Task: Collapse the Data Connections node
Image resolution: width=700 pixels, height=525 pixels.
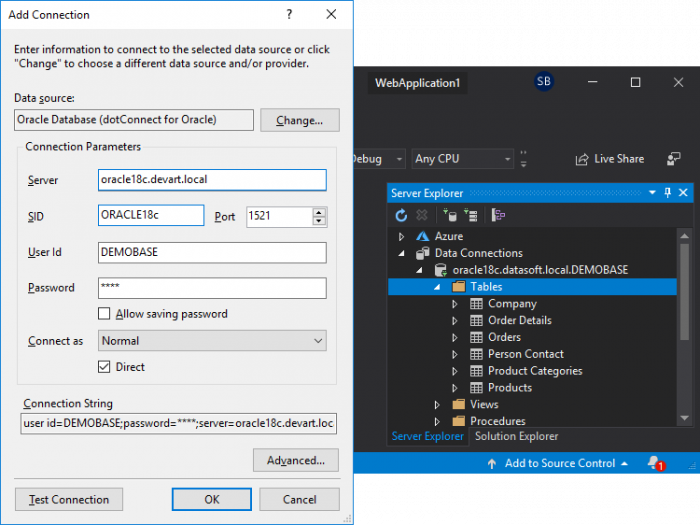Action: [x=401, y=253]
